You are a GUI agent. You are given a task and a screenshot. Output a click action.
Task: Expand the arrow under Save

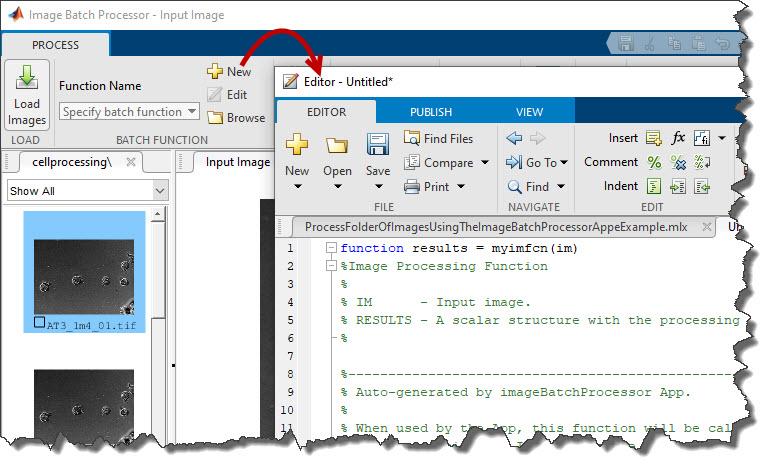point(379,187)
